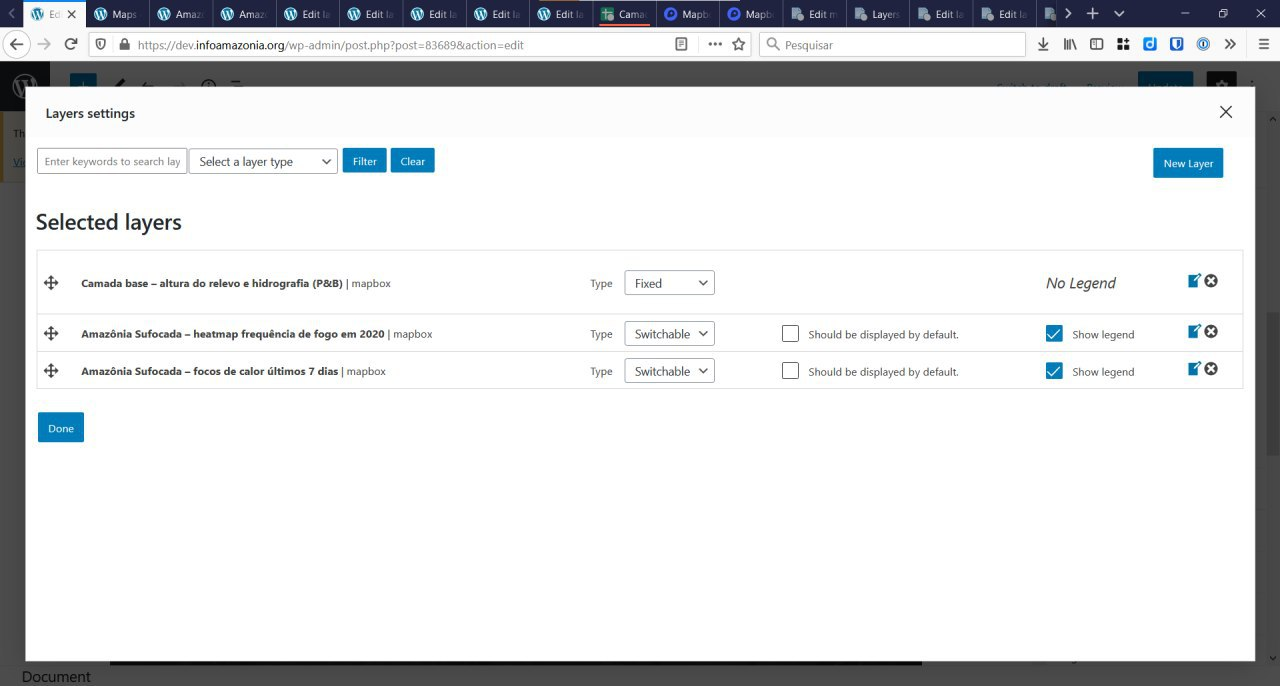Switch to the Maps browser tab

tap(117, 14)
